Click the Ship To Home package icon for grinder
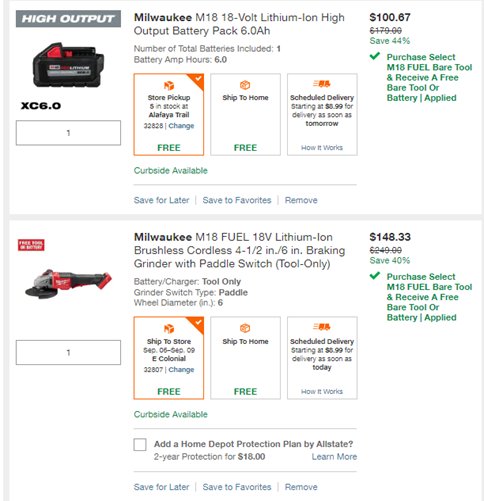Screen dimensions: 484x501 pos(245,328)
